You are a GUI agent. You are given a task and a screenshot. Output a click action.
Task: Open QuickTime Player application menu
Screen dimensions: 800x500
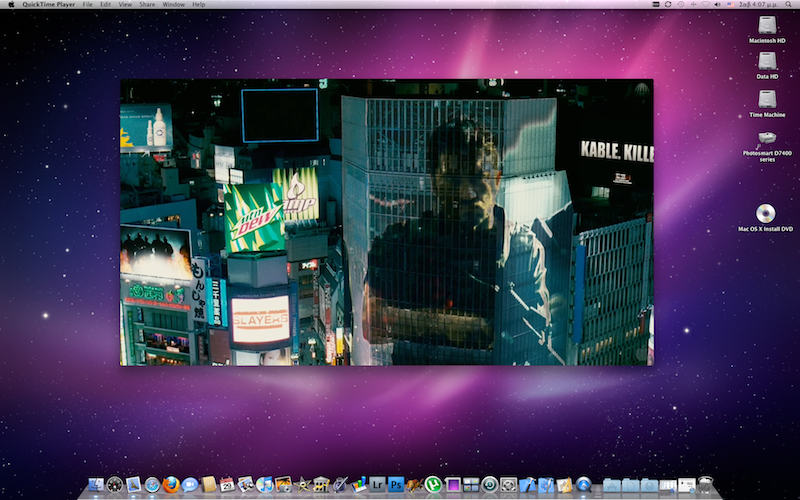[48, 4]
